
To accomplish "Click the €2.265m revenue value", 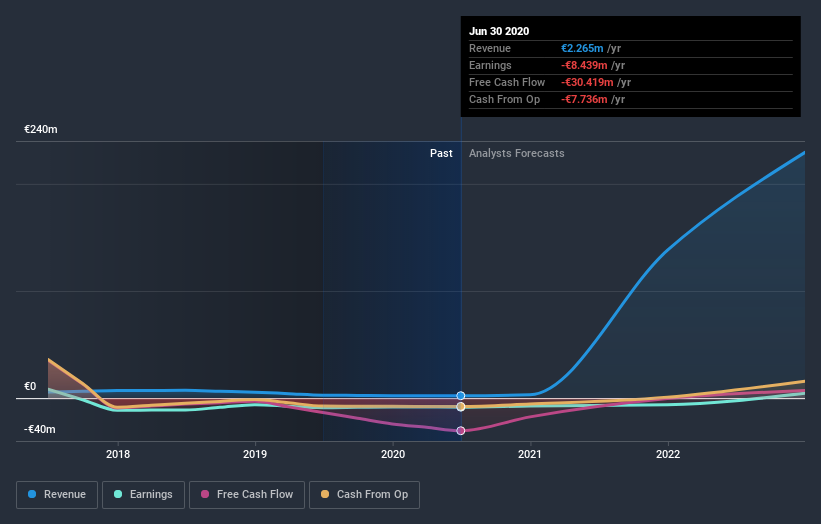I will (582, 48).
